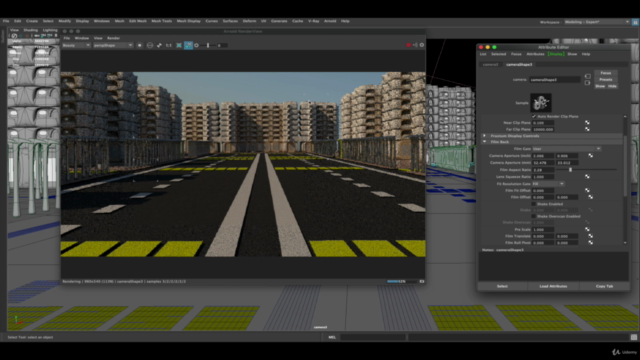This screenshot has height=360, width=640.
Task: Open the Film Gate dropdown
Action: click(567, 149)
